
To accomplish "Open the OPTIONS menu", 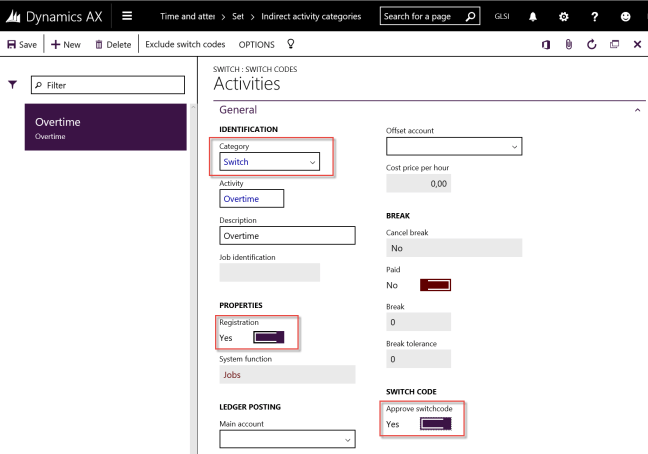I will point(257,45).
